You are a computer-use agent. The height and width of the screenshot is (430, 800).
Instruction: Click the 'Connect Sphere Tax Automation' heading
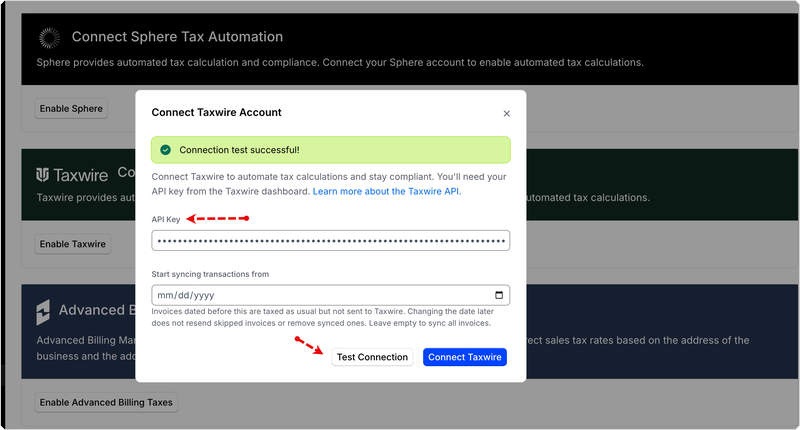(x=177, y=37)
